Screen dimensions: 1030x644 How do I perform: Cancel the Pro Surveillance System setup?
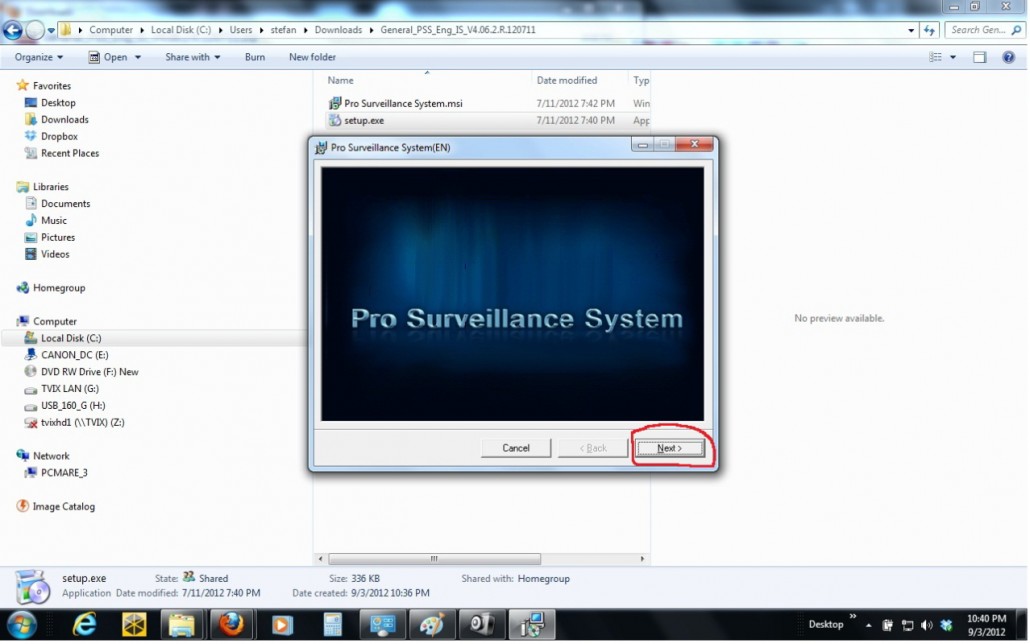tap(516, 448)
